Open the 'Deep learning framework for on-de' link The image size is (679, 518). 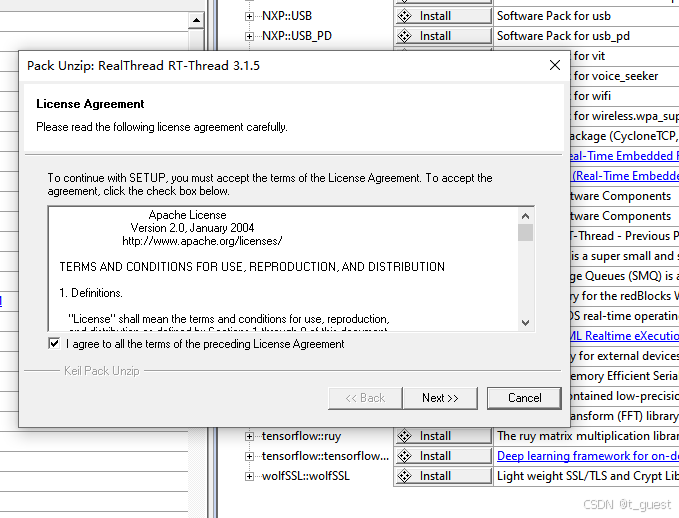coord(588,456)
